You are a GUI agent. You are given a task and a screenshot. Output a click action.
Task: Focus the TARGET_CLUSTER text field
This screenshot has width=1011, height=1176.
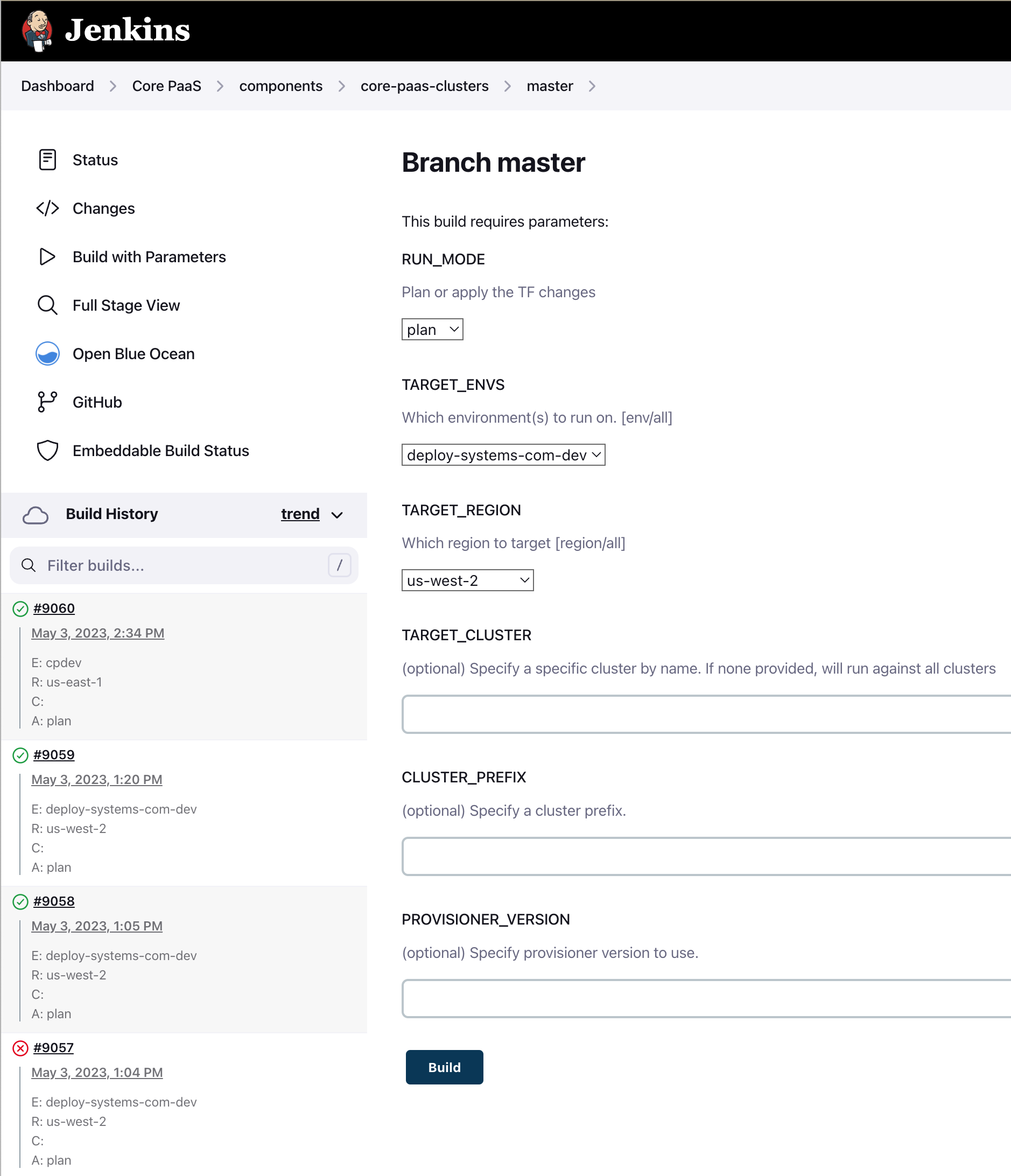coord(706,714)
